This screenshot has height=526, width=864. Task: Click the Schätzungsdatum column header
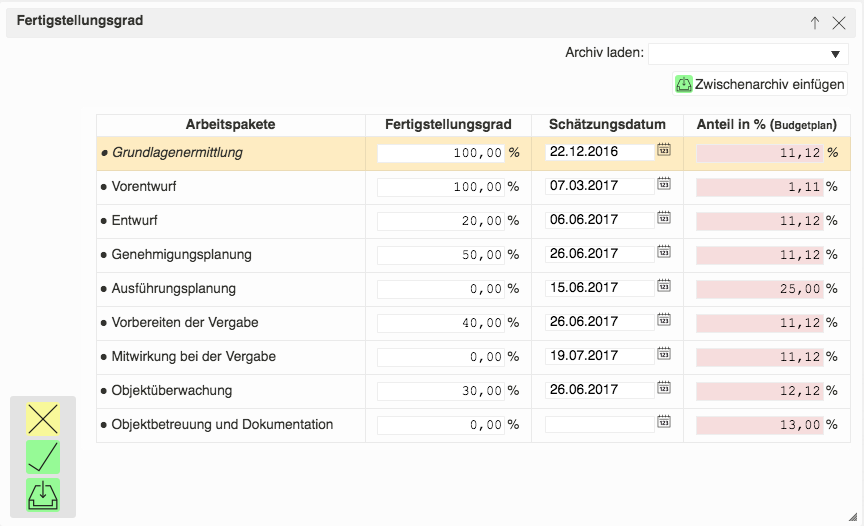tap(607, 125)
